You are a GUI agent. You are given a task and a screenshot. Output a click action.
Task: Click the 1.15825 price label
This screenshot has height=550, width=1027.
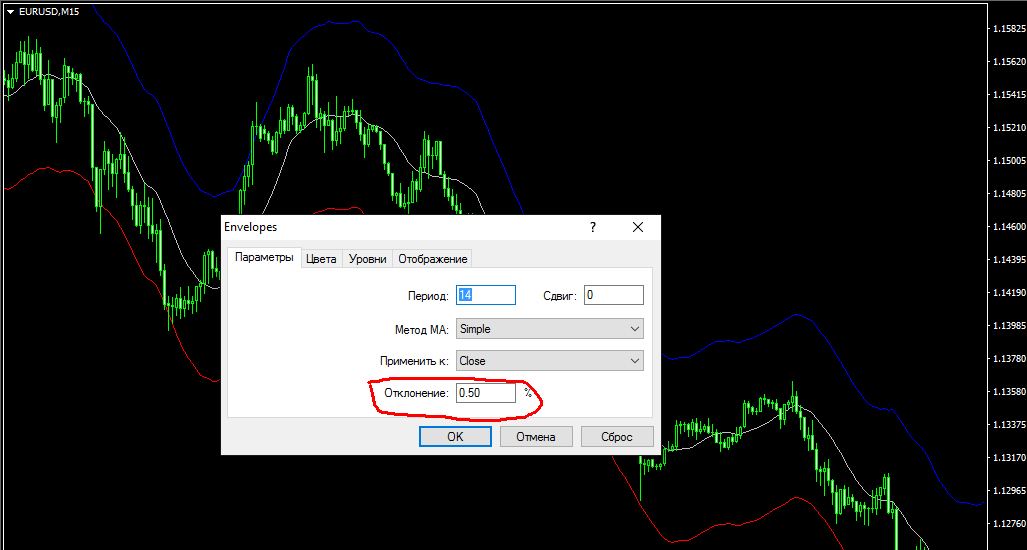1008,29
